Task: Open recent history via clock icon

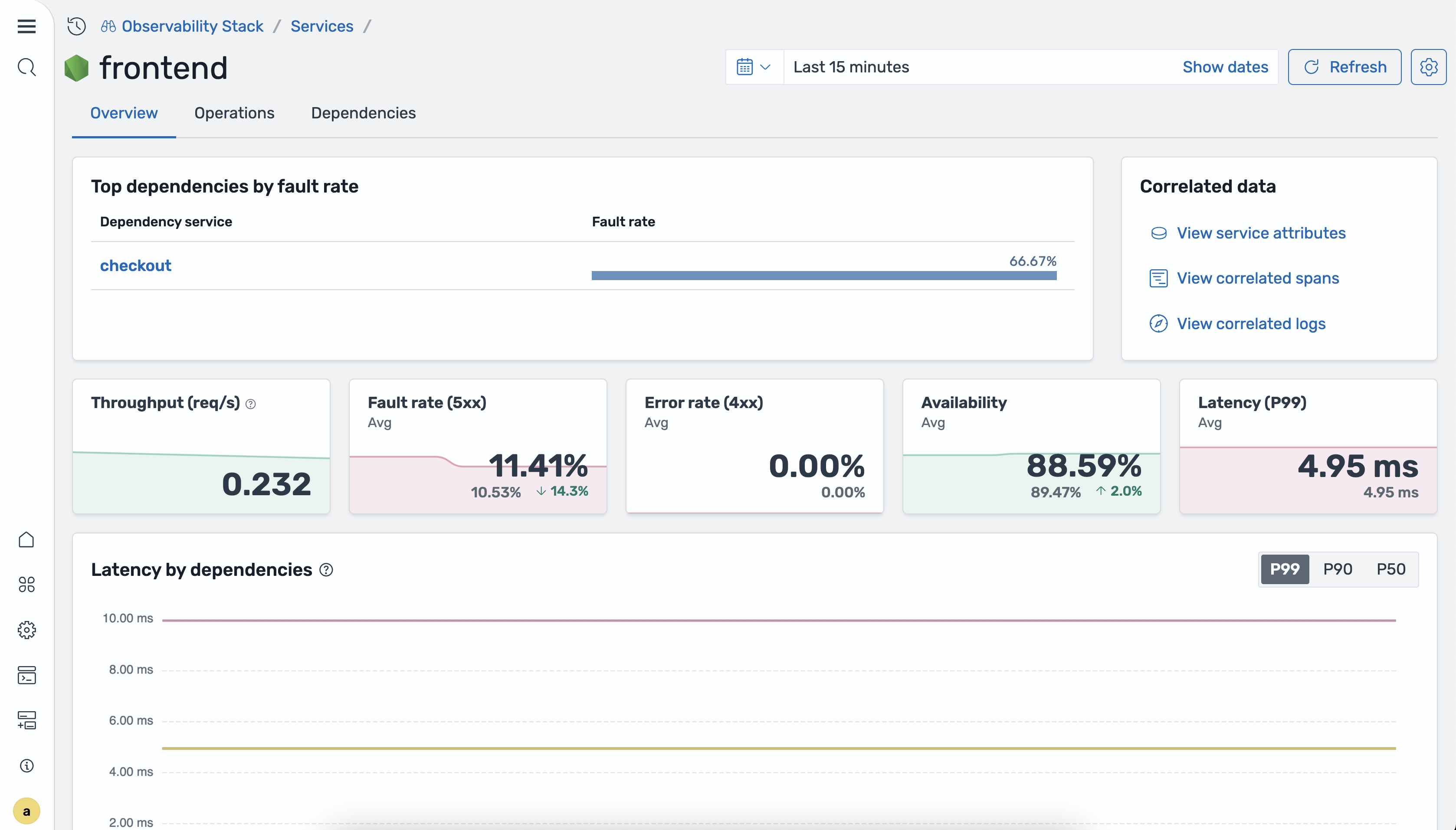Action: point(76,26)
